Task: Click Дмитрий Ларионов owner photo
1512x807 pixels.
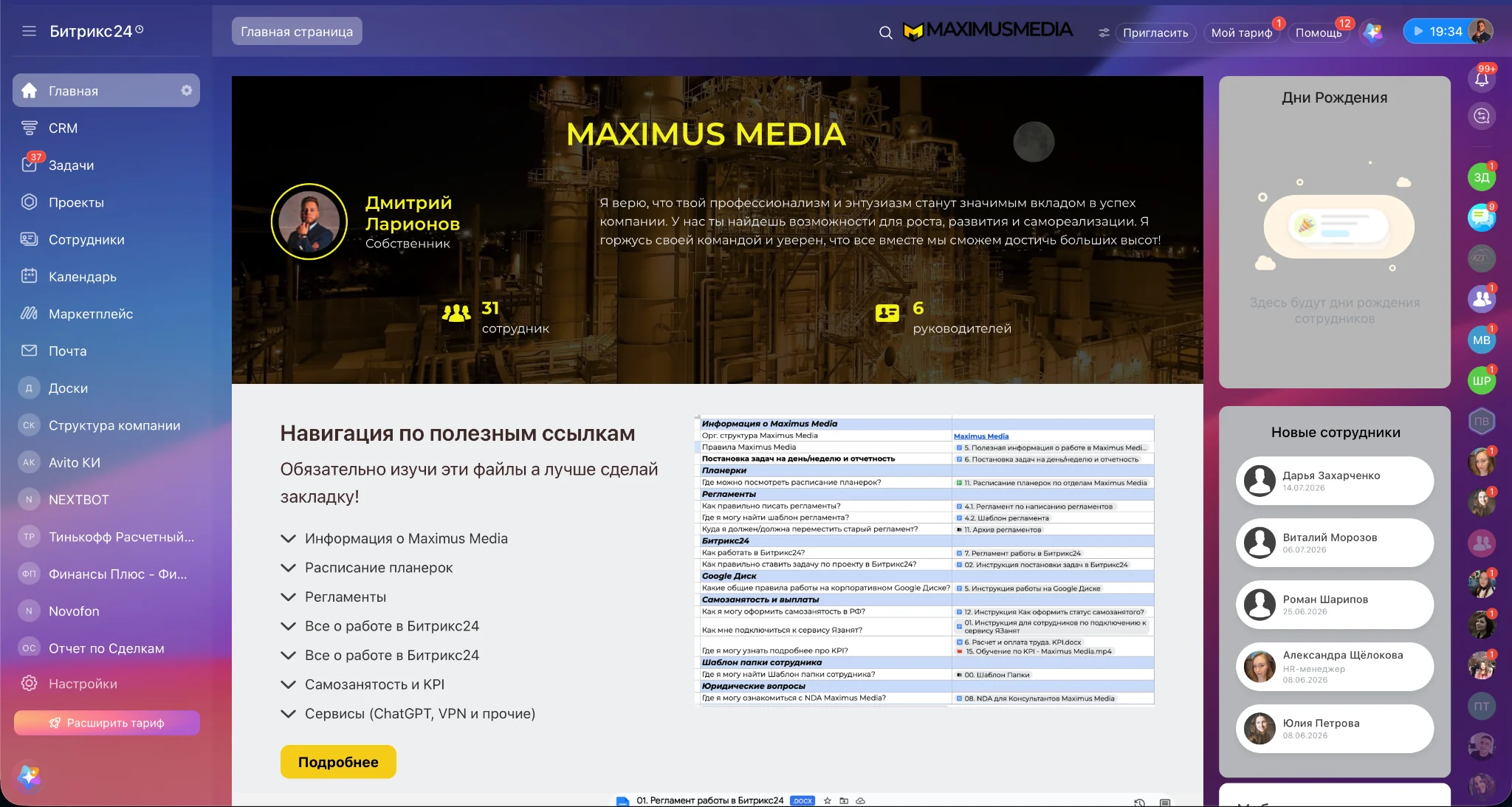Action: coord(309,222)
